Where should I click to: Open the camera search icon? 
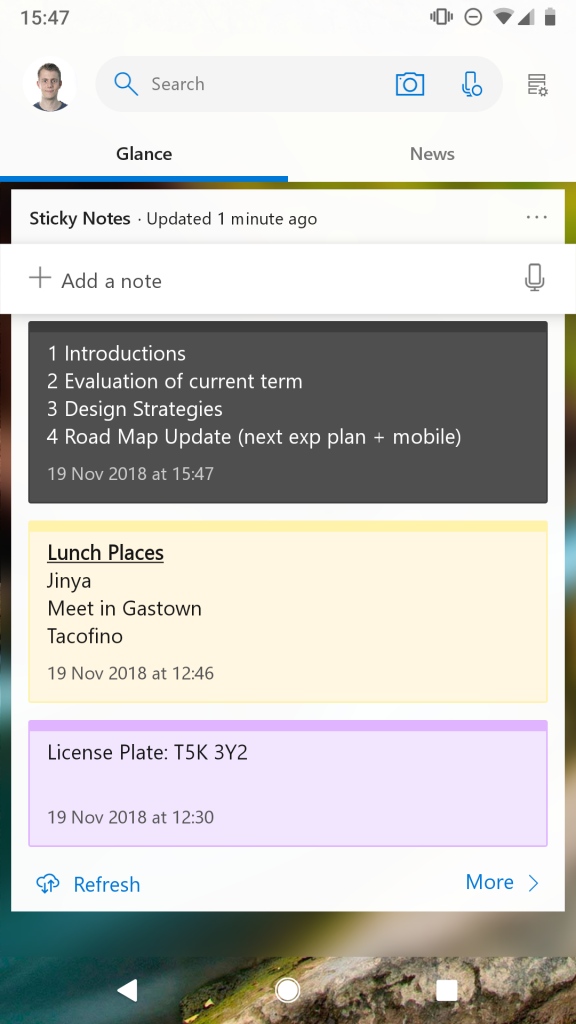click(x=410, y=84)
